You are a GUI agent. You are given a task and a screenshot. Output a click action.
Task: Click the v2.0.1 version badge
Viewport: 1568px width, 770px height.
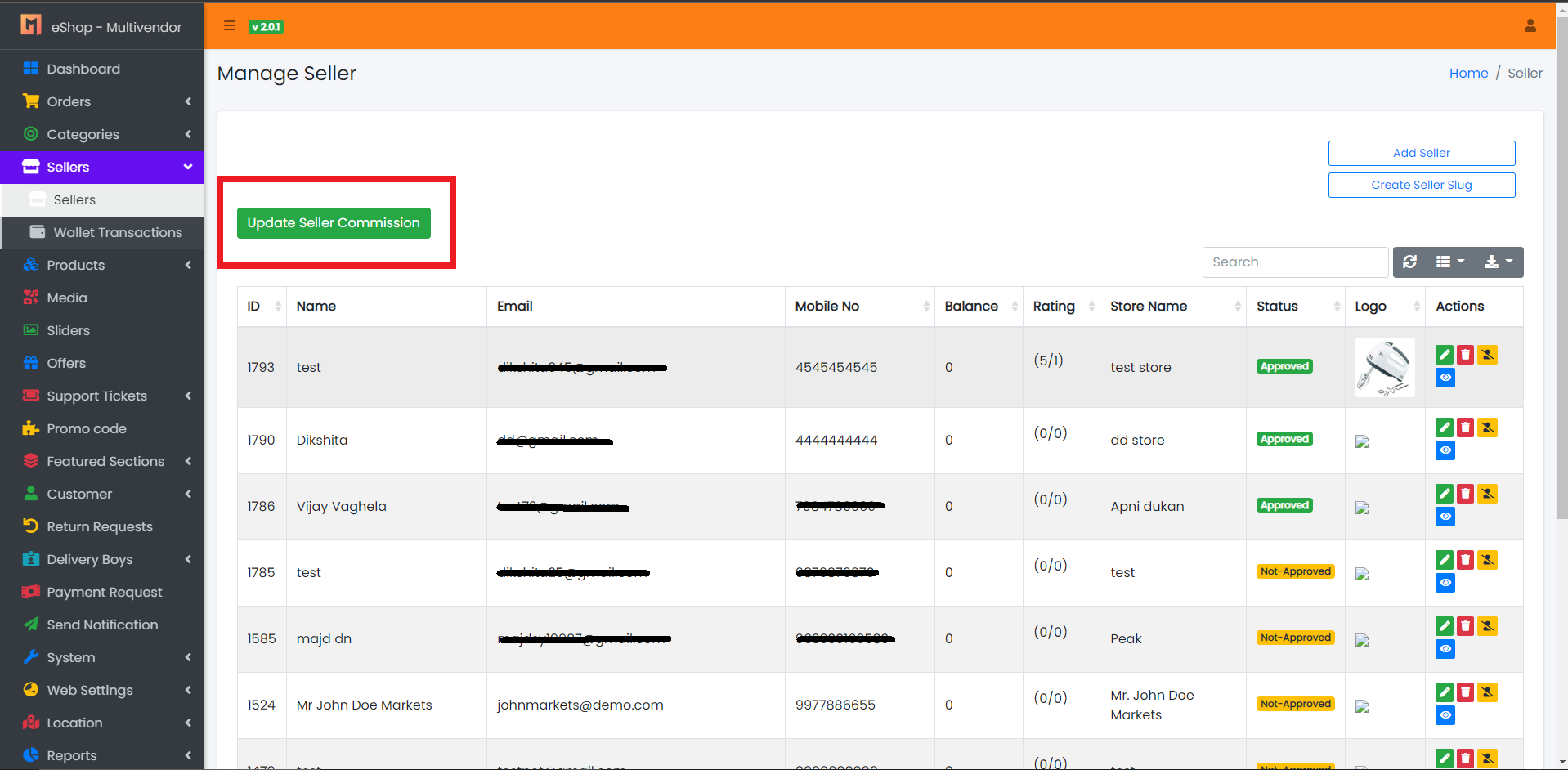pyautogui.click(x=266, y=27)
